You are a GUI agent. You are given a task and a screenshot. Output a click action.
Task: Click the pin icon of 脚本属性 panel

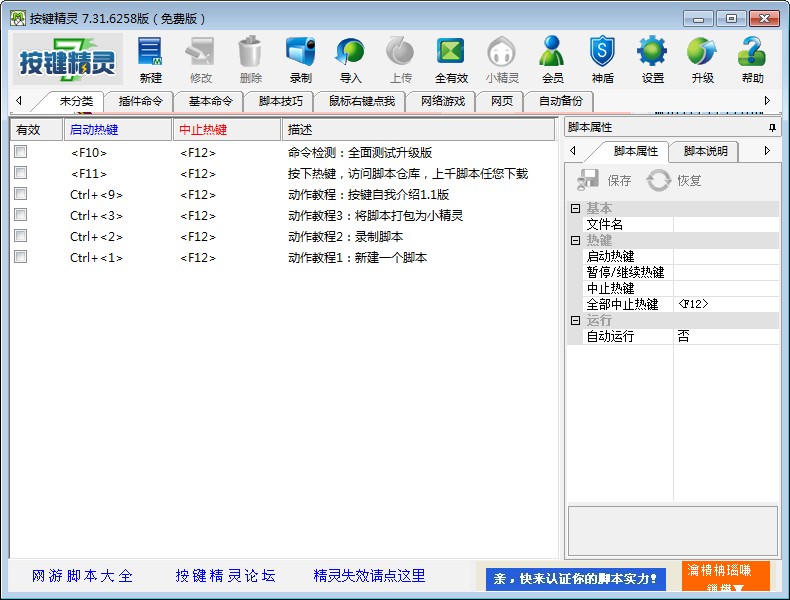coord(772,128)
